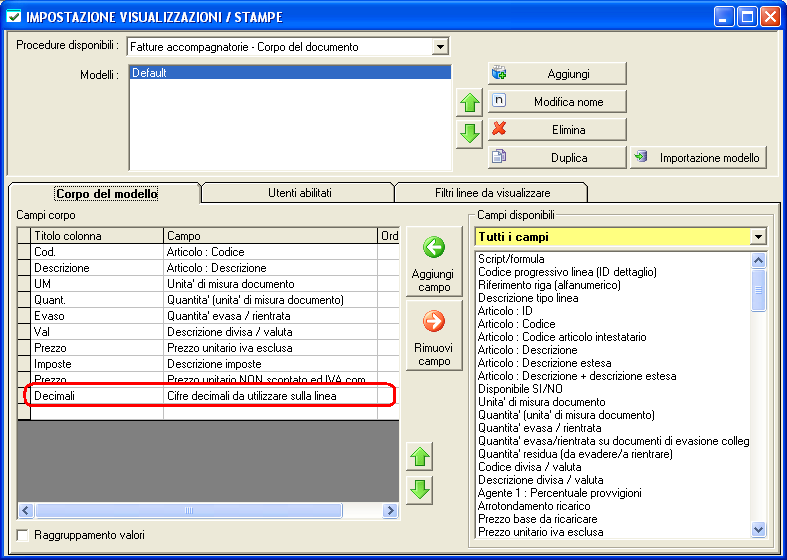Move field up with arrow below Rimuovi campo

[420, 457]
